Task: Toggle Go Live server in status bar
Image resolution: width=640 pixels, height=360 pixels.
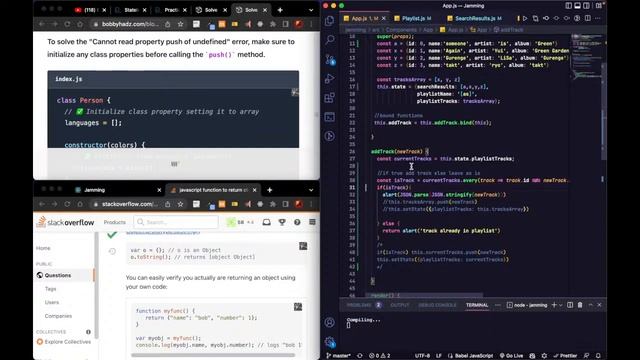Action: coord(511,356)
